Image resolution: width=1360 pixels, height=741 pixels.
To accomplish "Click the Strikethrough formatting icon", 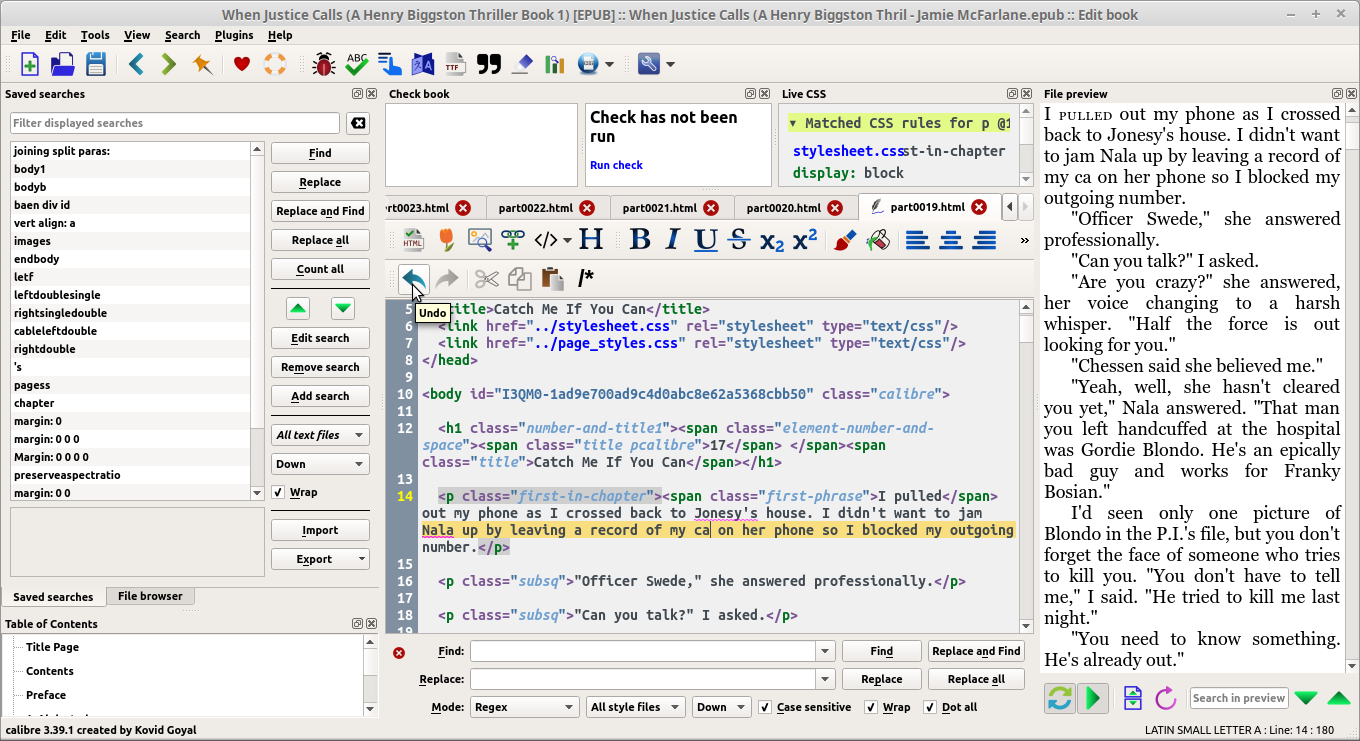I will click(739, 240).
